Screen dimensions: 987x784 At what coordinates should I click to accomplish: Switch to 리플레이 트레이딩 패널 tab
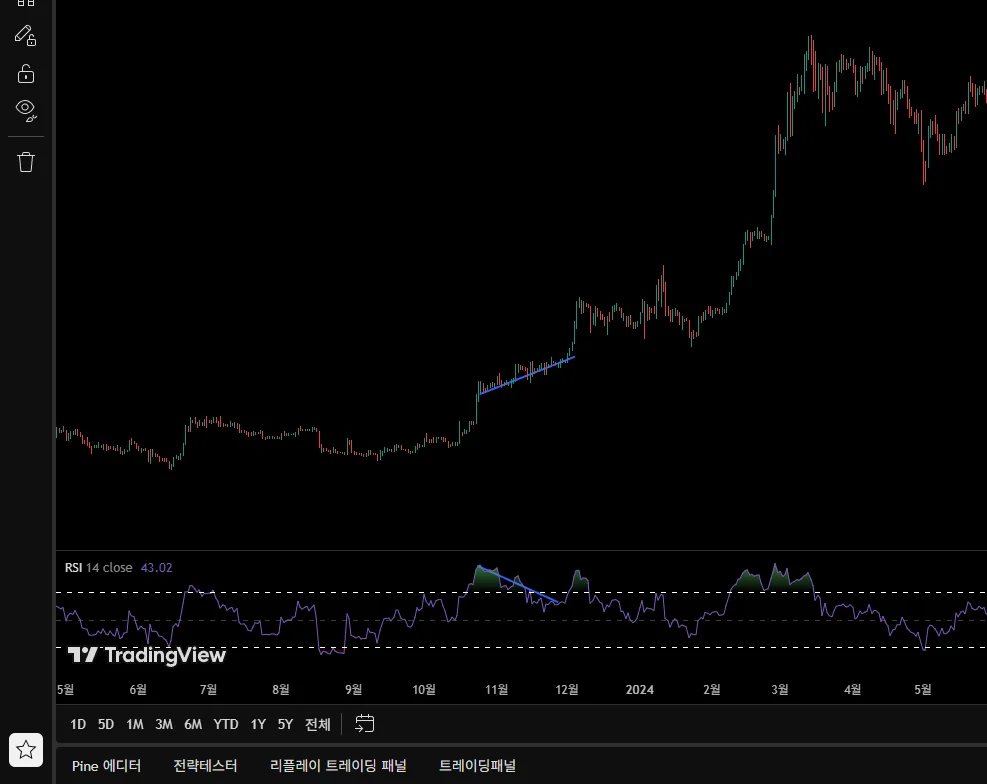pyautogui.click(x=338, y=766)
